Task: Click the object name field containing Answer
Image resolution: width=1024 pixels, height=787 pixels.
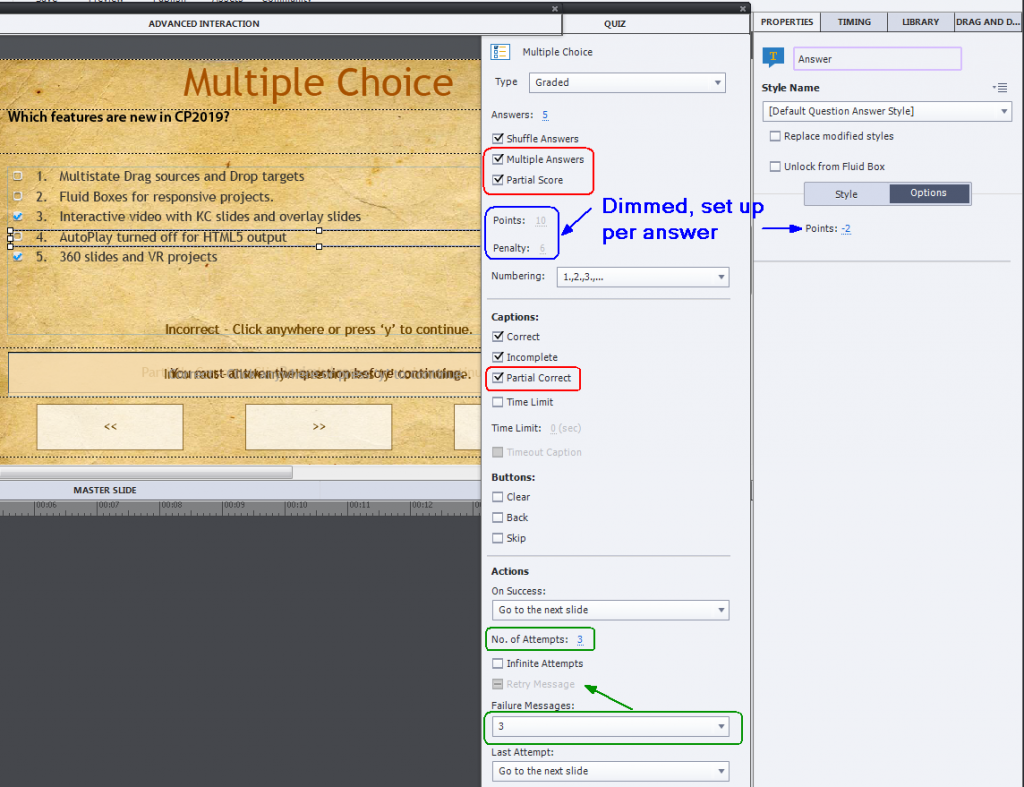Action: click(877, 59)
